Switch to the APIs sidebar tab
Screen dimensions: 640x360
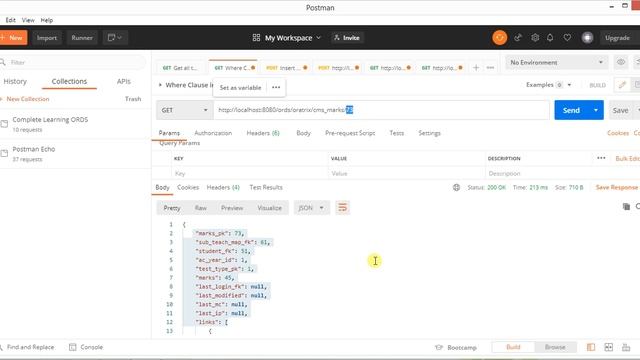point(124,81)
